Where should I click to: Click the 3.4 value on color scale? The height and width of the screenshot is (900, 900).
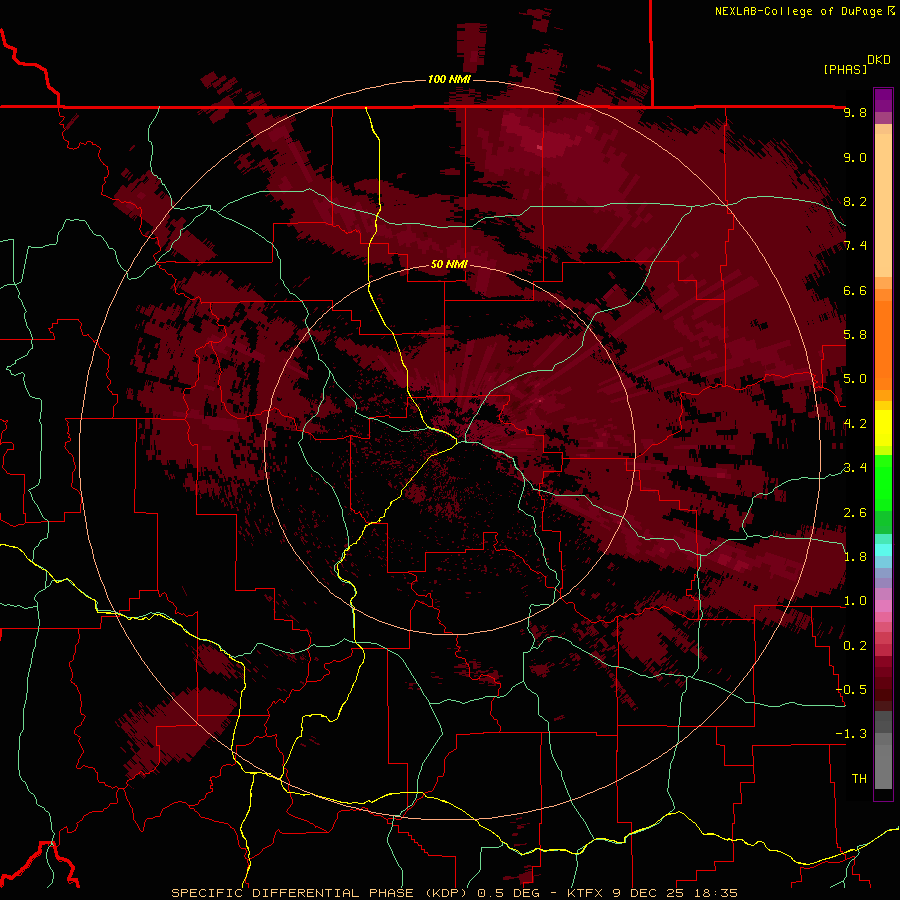(855, 468)
